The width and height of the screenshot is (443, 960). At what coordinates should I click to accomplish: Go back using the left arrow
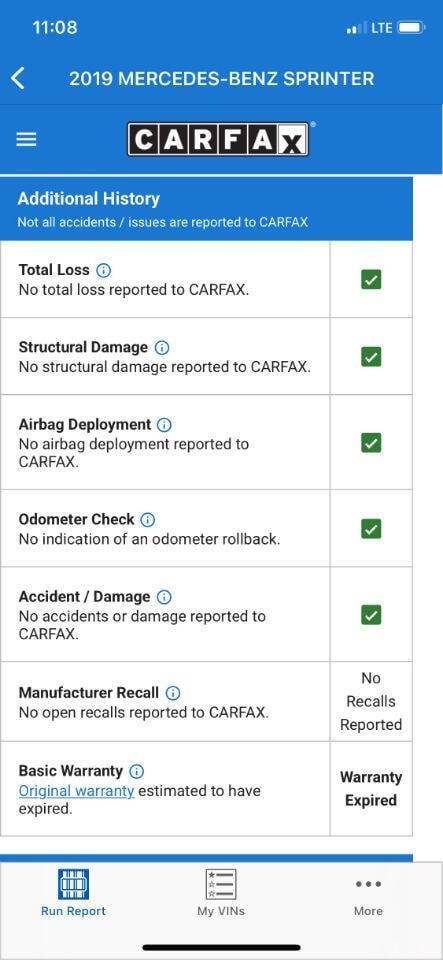(18, 79)
